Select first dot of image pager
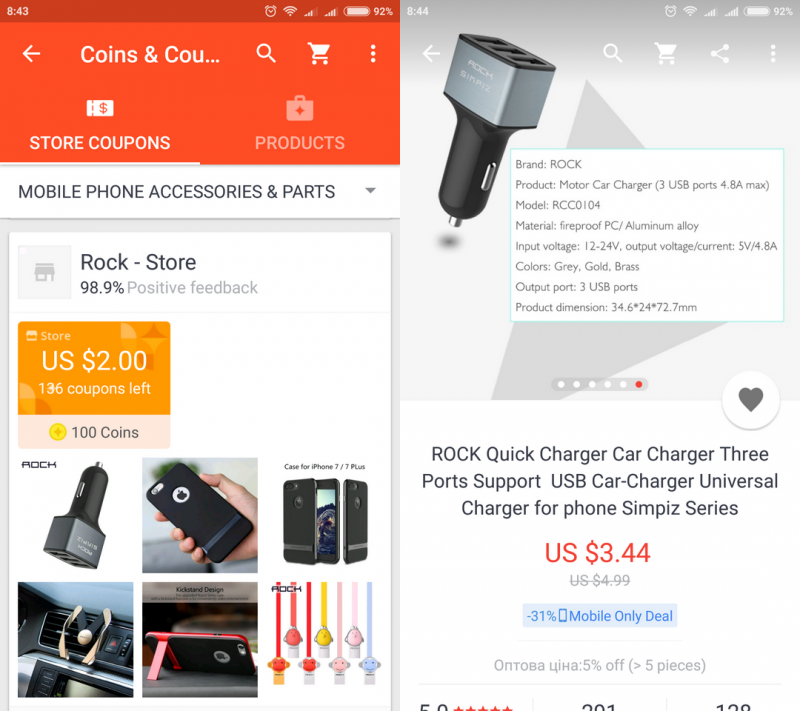The image size is (800, 711). 561,384
